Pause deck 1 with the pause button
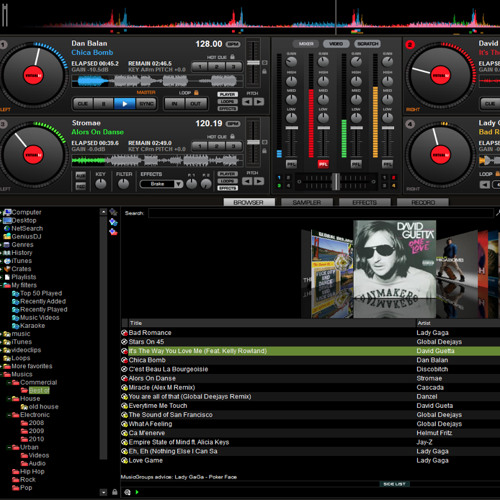This screenshot has height=500, width=500. [103, 104]
